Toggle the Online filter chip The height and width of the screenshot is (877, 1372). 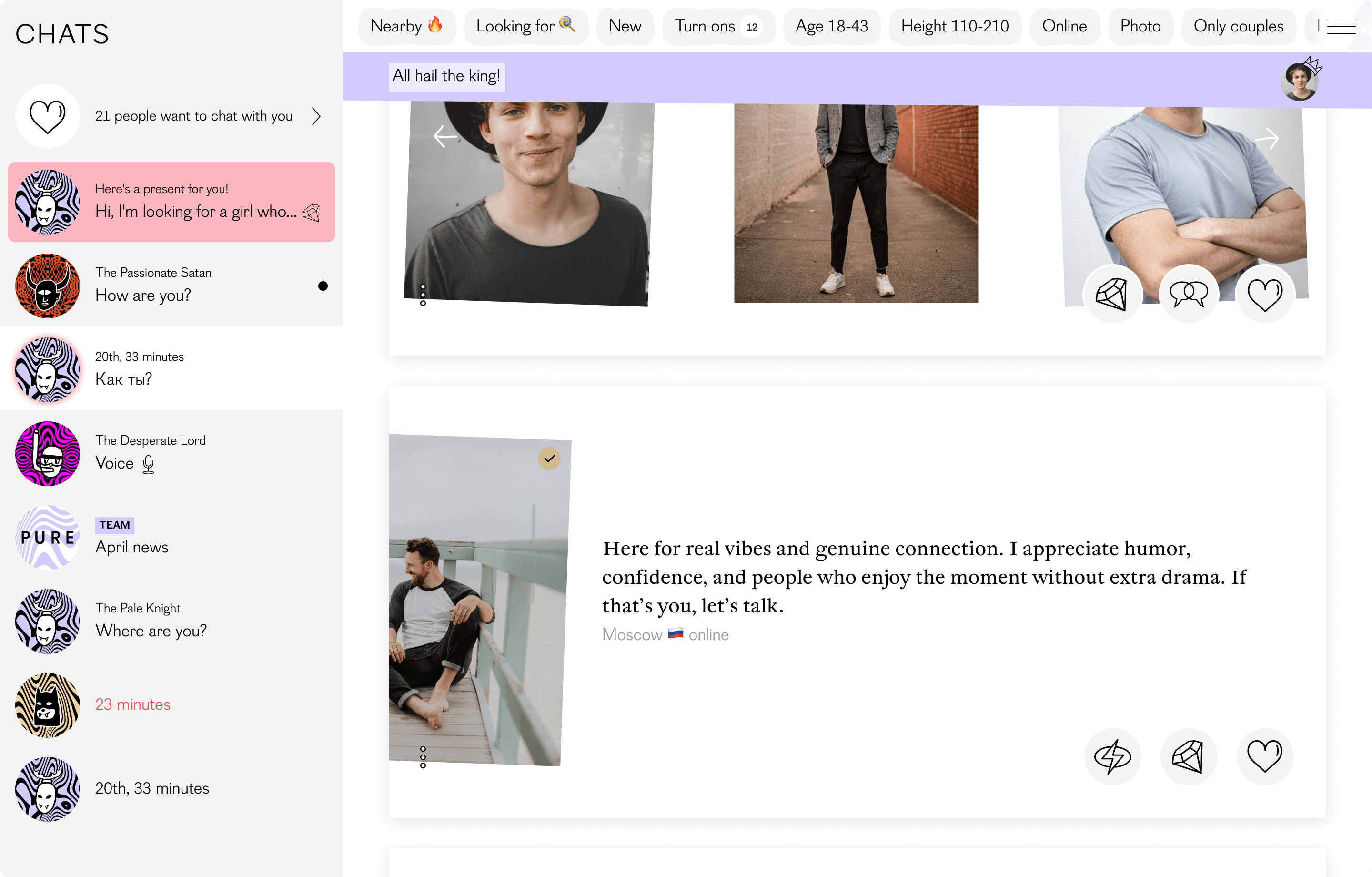coord(1064,26)
